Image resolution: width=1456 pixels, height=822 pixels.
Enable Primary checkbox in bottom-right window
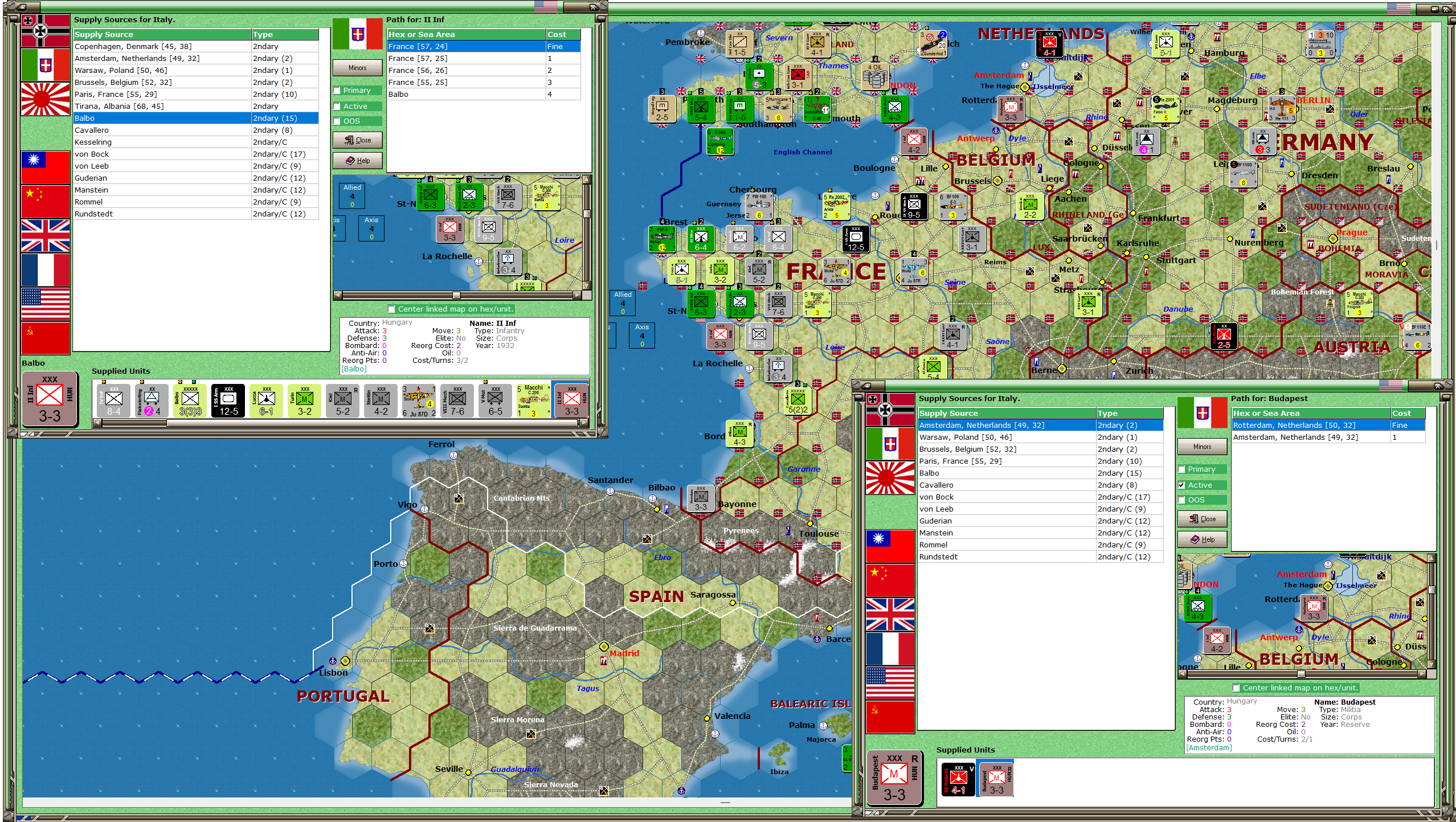[1182, 469]
